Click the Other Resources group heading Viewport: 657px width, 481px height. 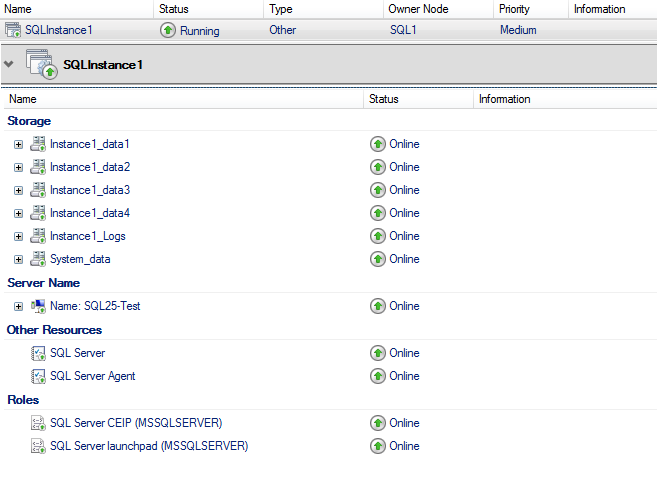pyautogui.click(x=54, y=330)
